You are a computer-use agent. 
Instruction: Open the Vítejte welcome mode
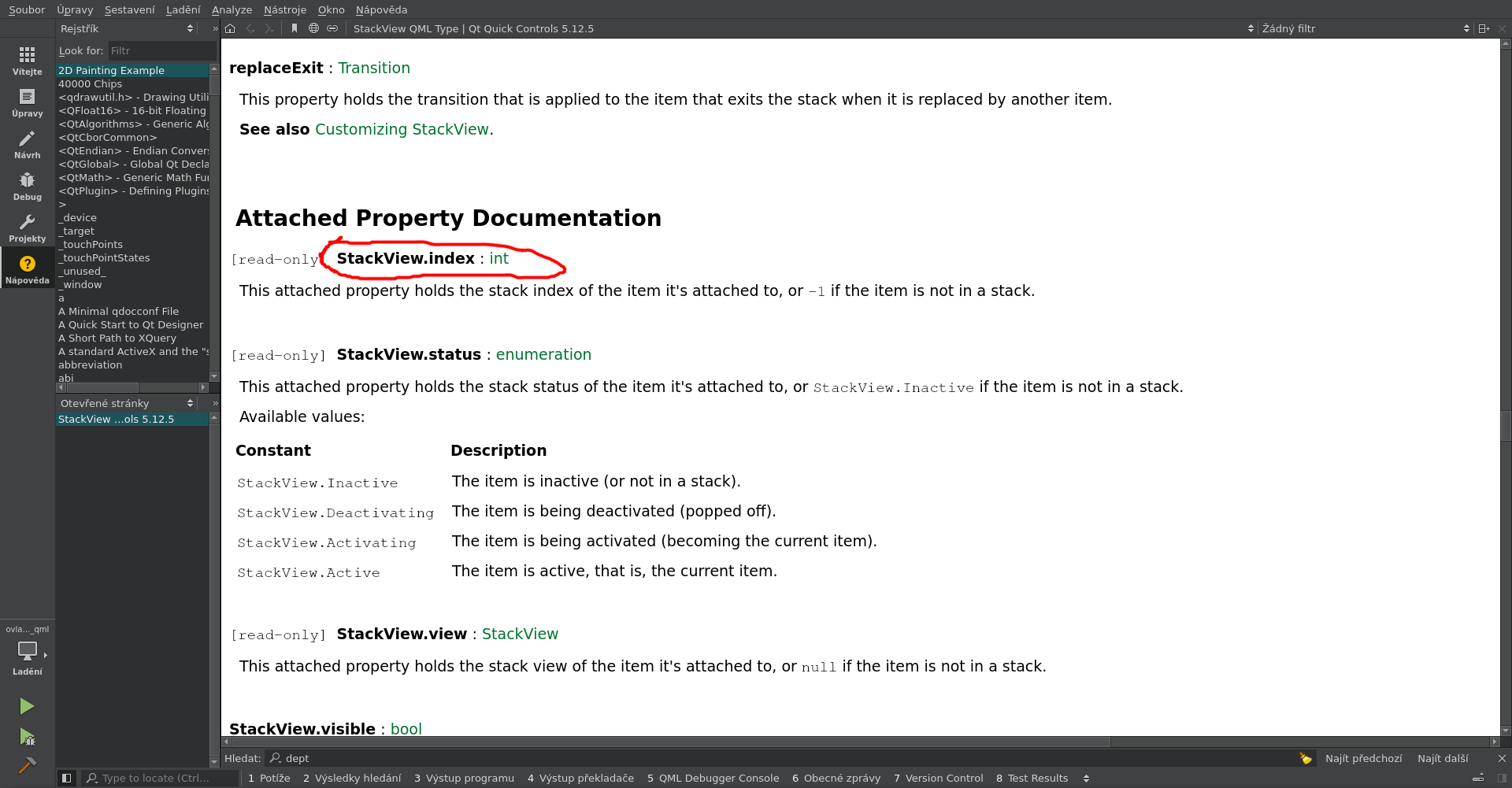[x=27, y=61]
